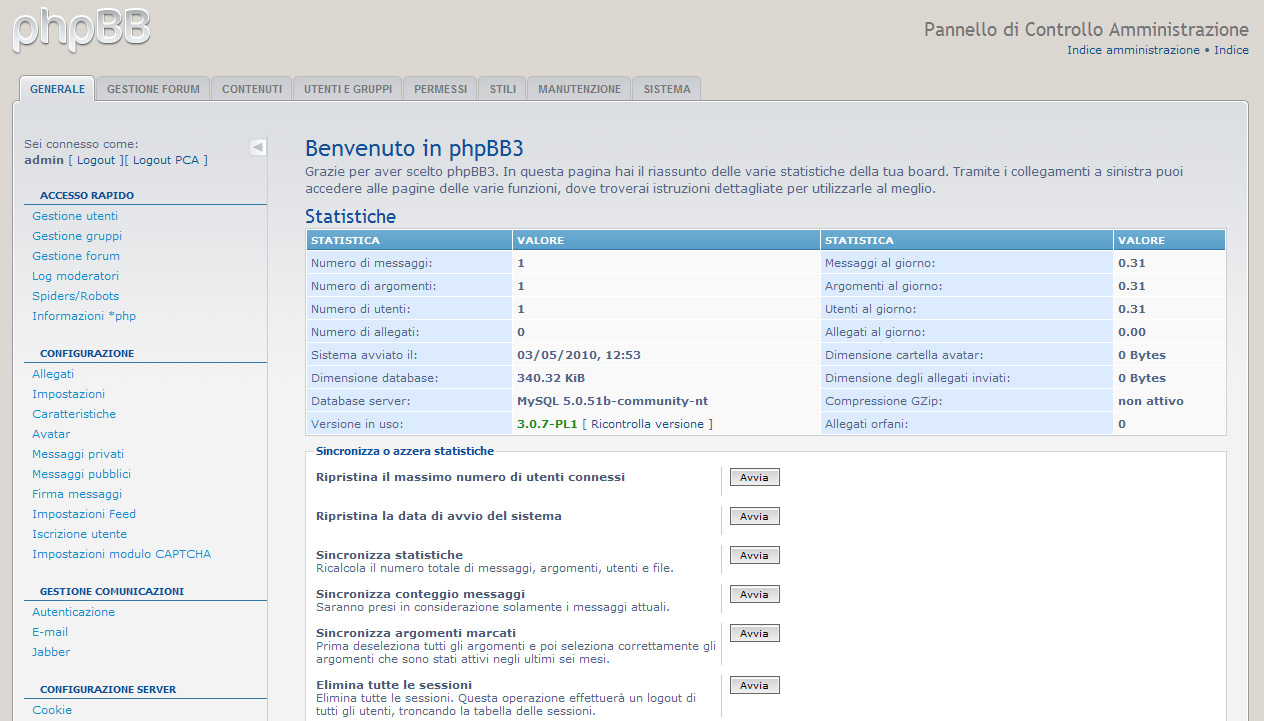Click the Configurazione section header

point(87,354)
